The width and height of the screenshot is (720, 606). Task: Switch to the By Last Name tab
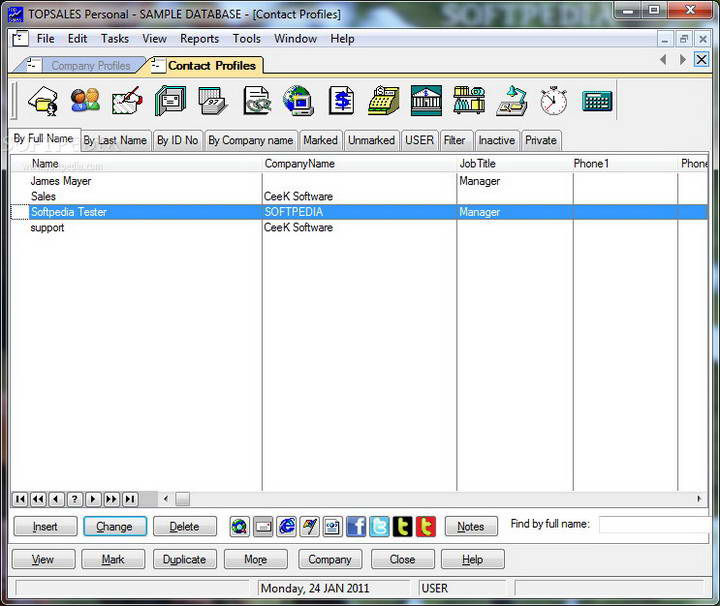pos(115,141)
